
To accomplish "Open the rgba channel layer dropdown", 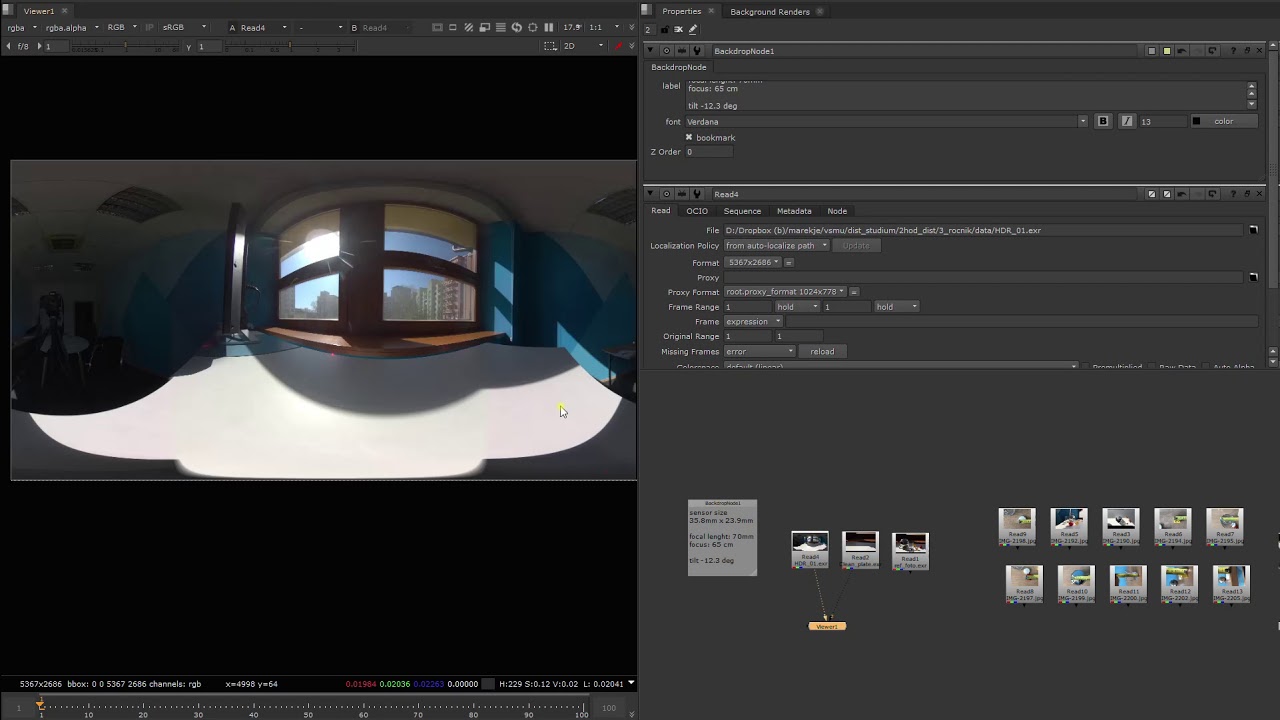I will coord(22,28).
